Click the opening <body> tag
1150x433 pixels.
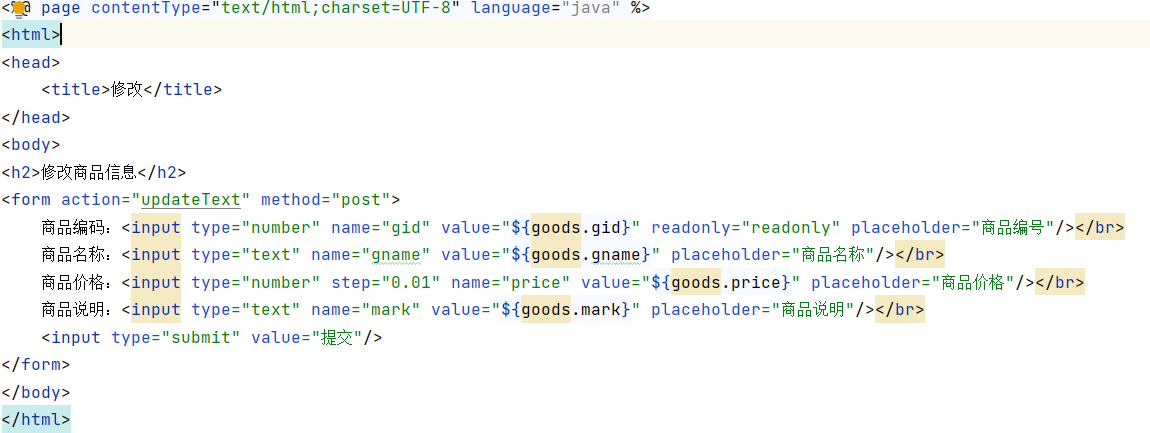tap(32, 145)
